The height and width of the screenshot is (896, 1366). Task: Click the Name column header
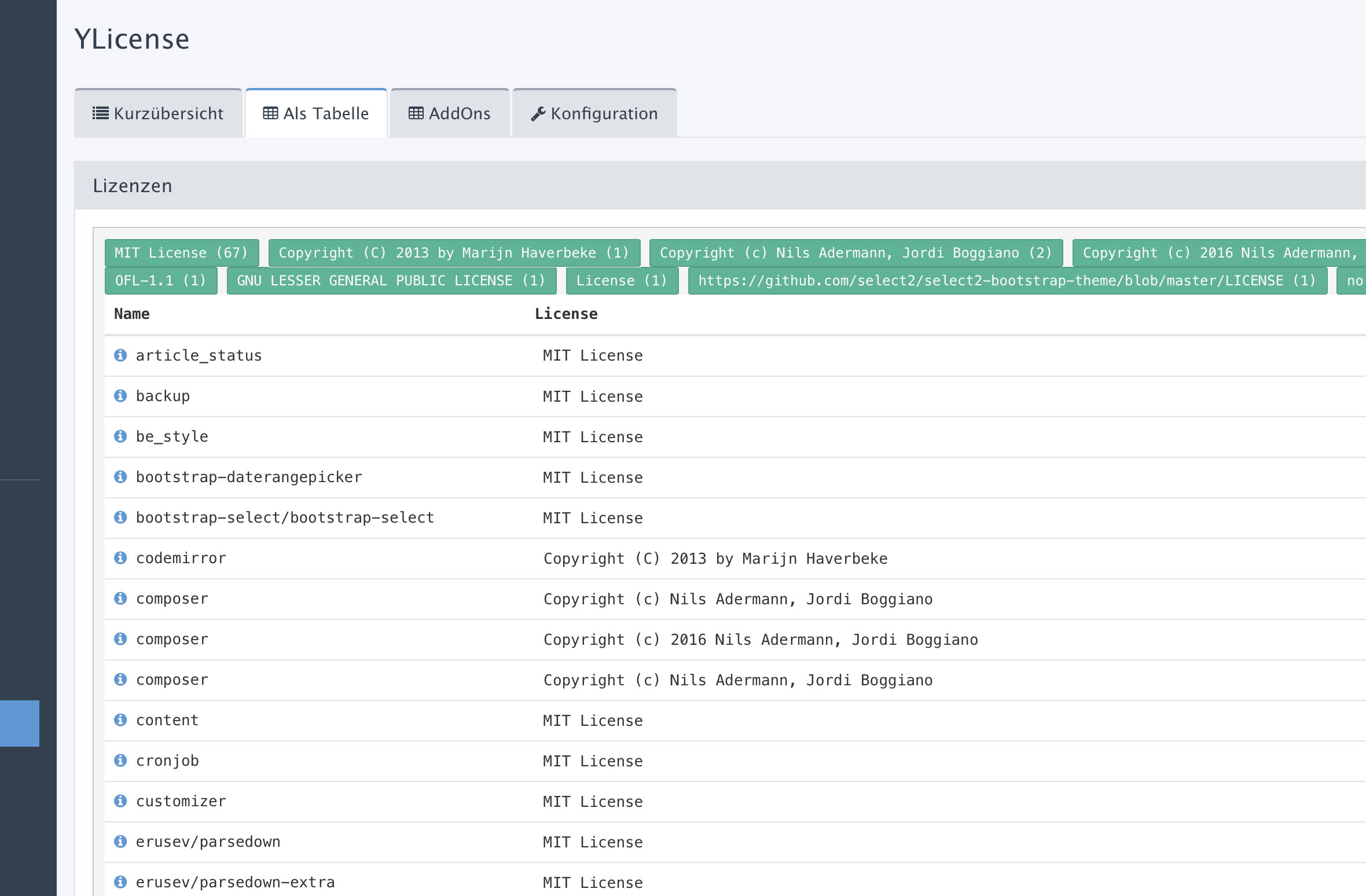coord(131,314)
